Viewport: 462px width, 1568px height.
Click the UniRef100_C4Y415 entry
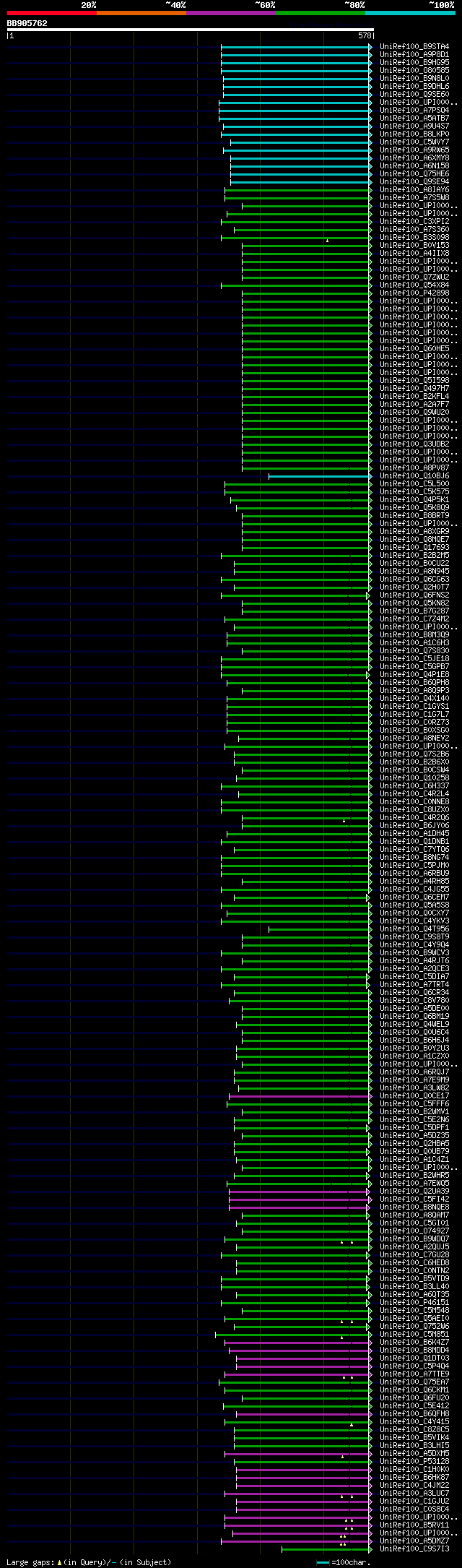(414, 1422)
